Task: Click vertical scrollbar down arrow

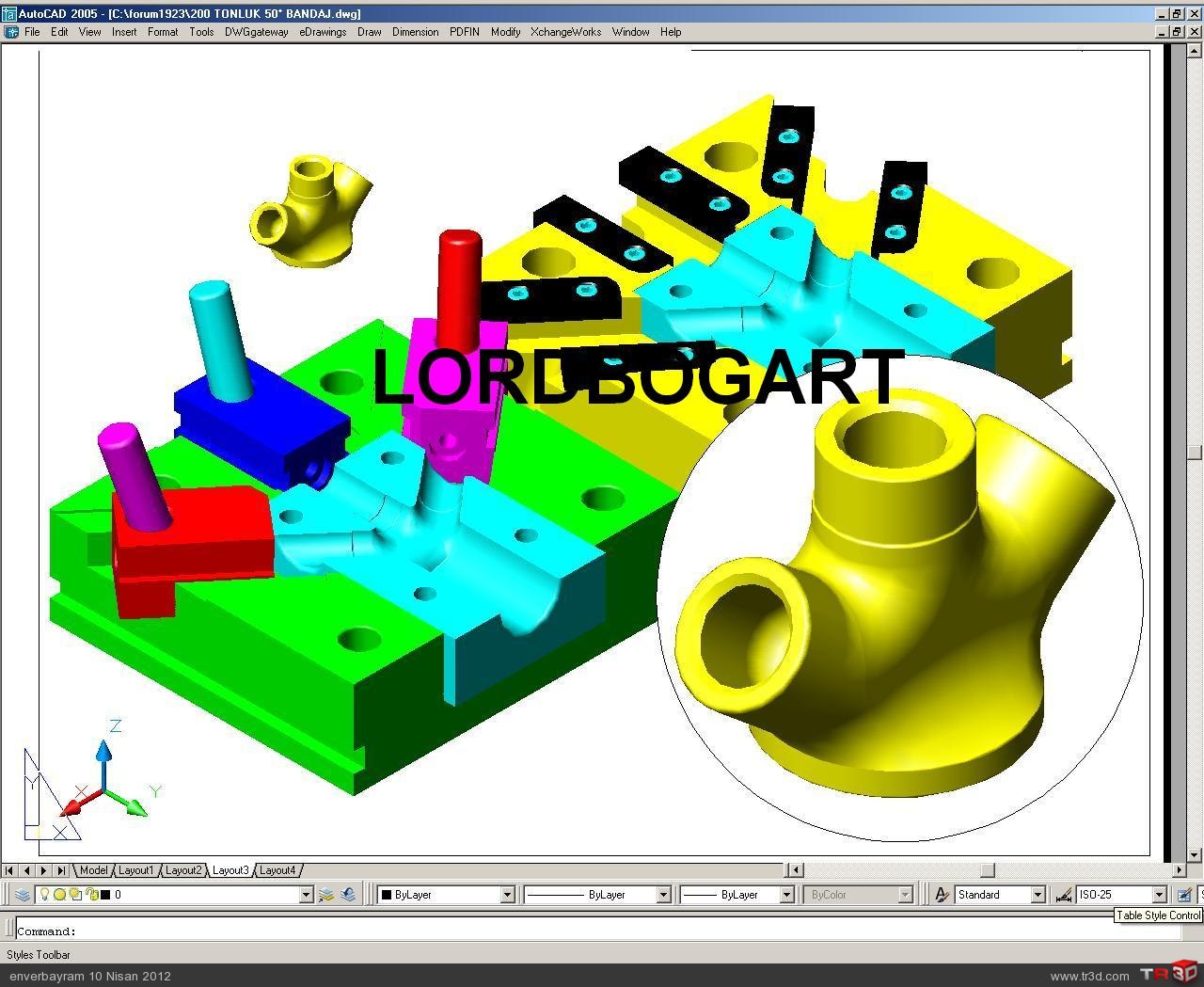Action: pos(1195,854)
